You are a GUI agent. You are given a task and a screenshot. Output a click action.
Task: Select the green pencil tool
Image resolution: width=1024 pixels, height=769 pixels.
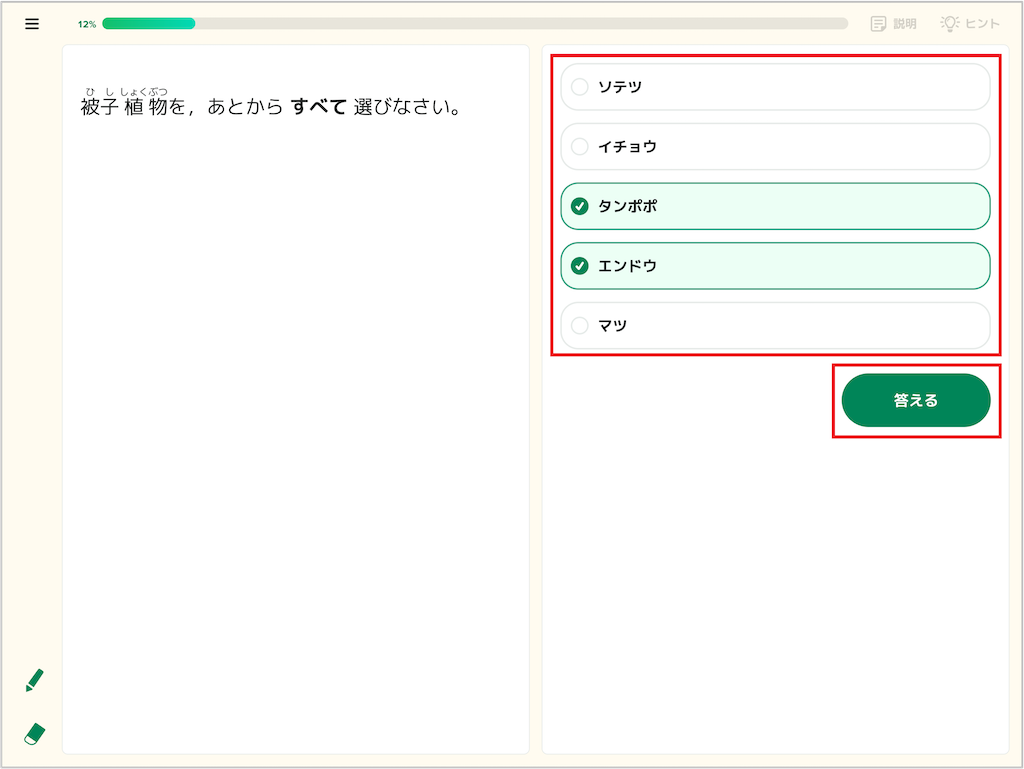click(35, 680)
